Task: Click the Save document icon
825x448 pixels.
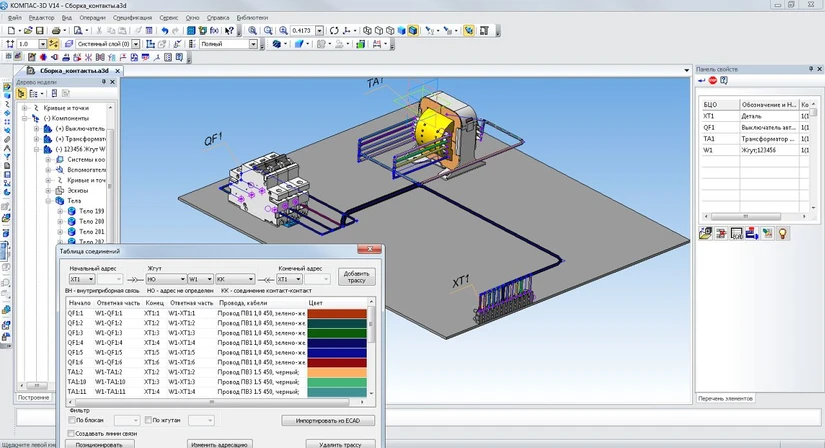Action: click(x=38, y=31)
